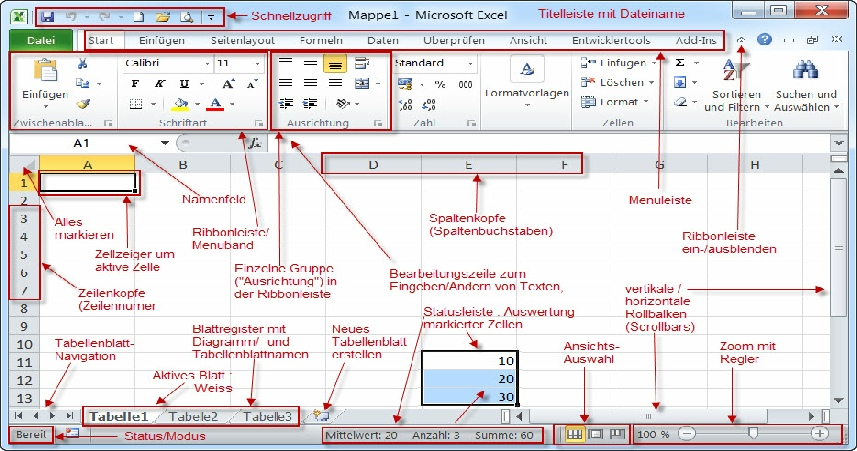Click the Name Box showing A1
This screenshot has width=857, height=451.
(x=82, y=143)
